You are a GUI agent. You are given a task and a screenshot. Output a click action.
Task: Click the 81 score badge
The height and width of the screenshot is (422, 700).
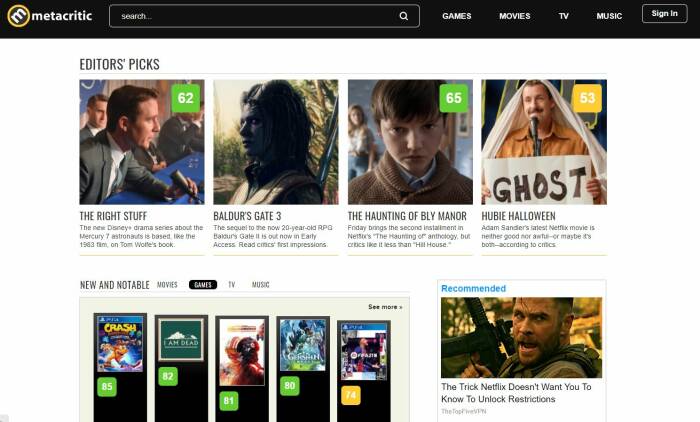(229, 401)
